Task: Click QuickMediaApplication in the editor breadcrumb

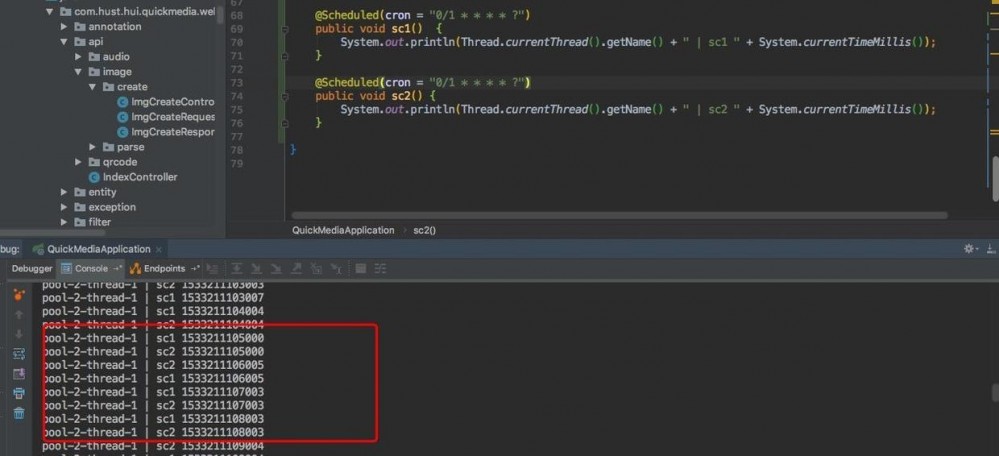Action: tap(343, 231)
